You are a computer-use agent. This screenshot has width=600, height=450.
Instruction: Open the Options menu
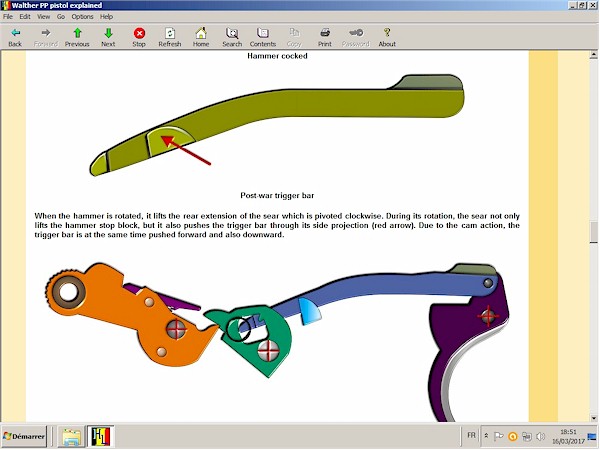pos(82,16)
